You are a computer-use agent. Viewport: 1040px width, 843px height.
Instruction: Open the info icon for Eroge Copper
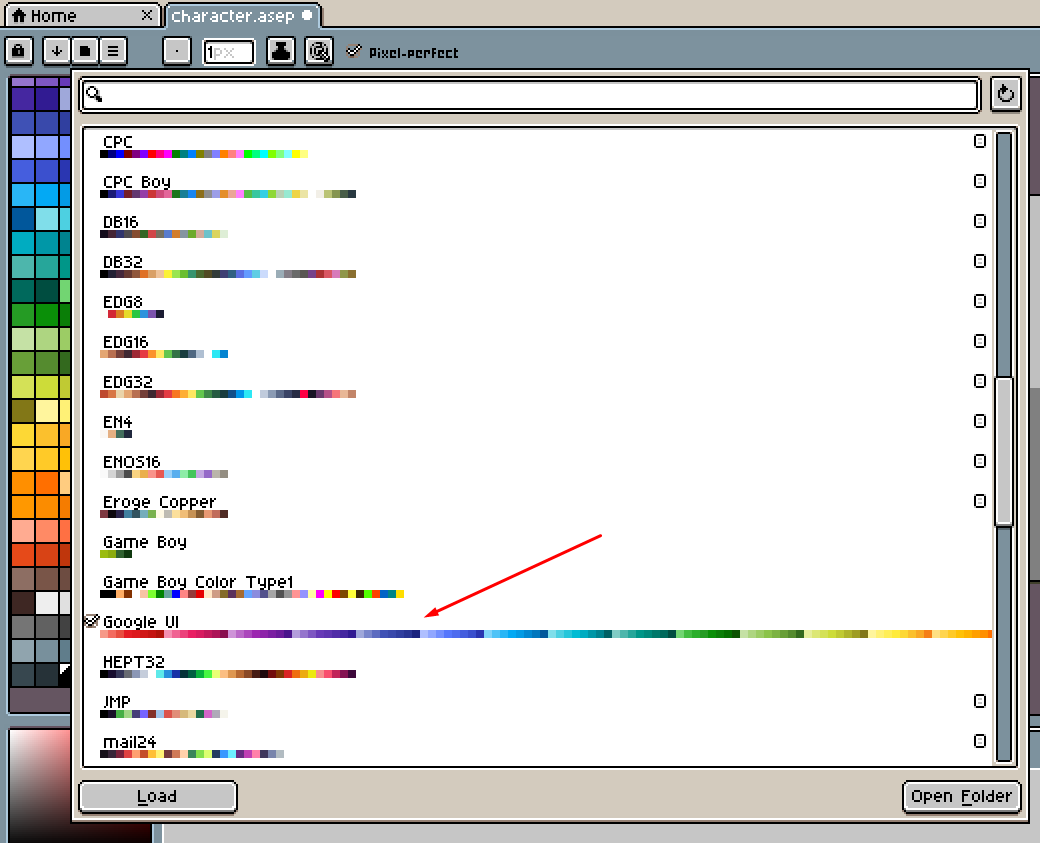(x=980, y=501)
